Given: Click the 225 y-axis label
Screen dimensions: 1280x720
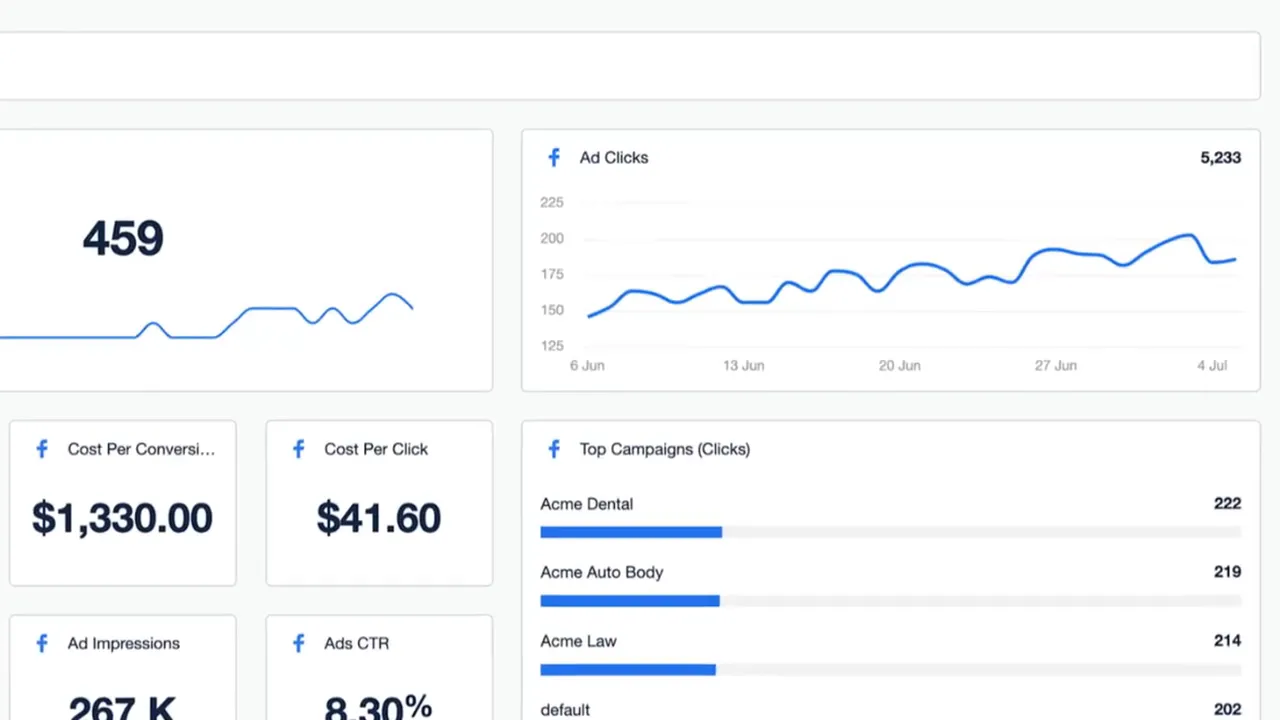Looking at the screenshot, I should [552, 202].
